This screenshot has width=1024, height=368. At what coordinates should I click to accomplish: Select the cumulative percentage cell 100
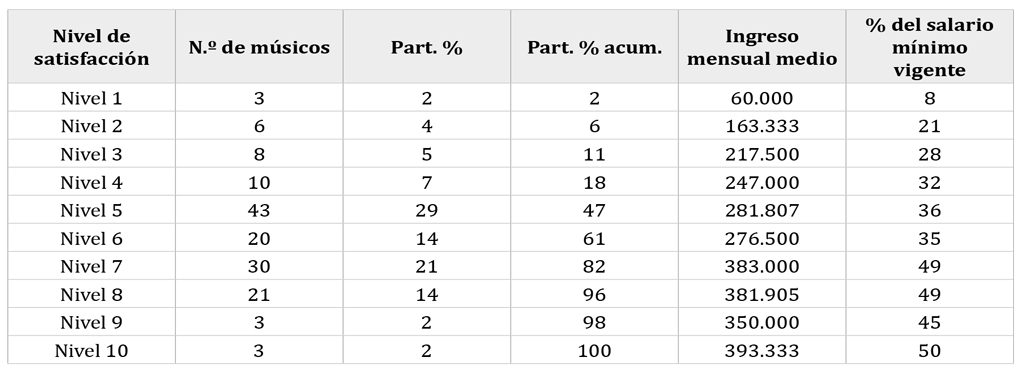594,350
